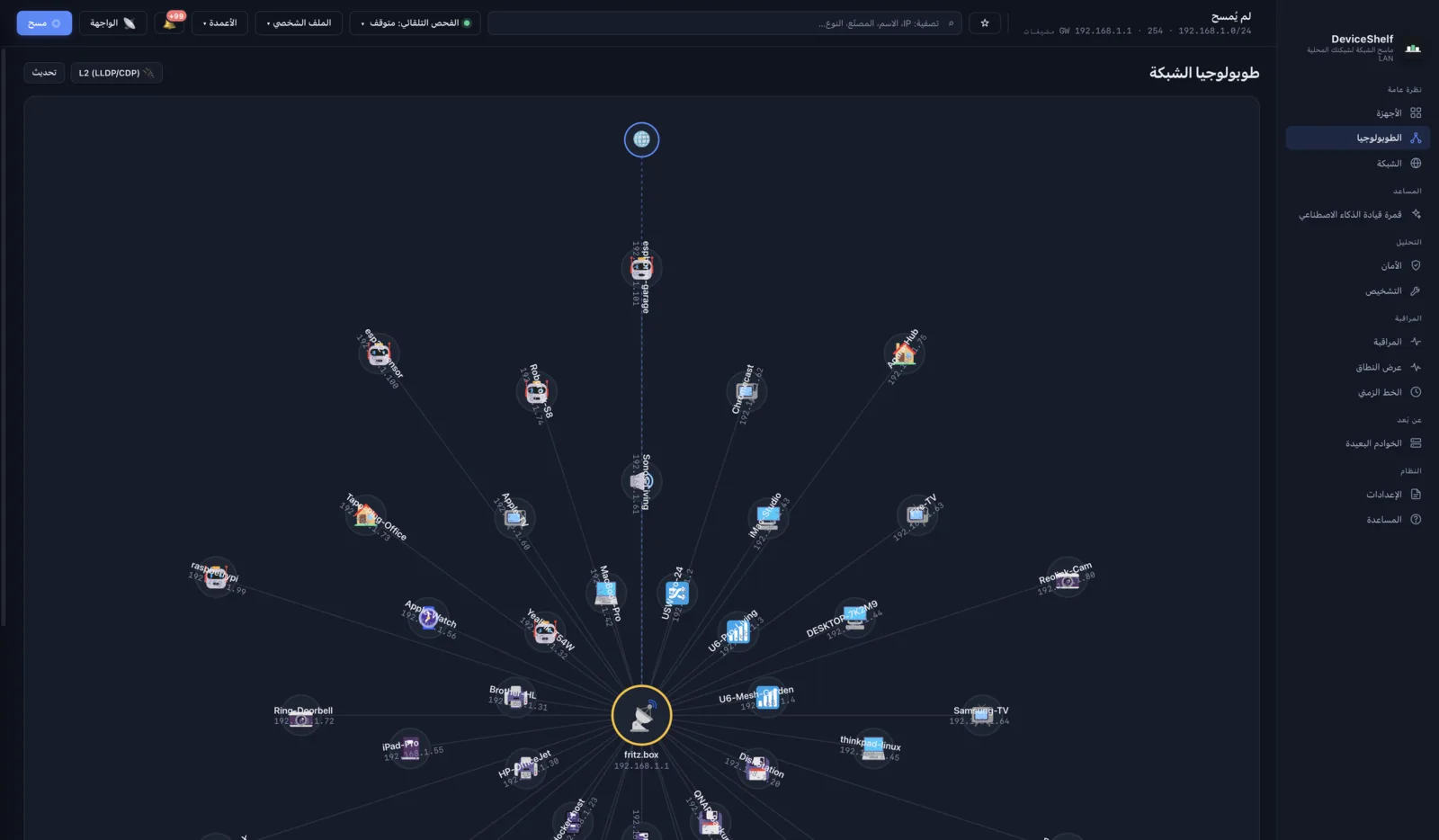1439x840 pixels.
Task: Open the iMac-Studio node
Action: pos(768,516)
